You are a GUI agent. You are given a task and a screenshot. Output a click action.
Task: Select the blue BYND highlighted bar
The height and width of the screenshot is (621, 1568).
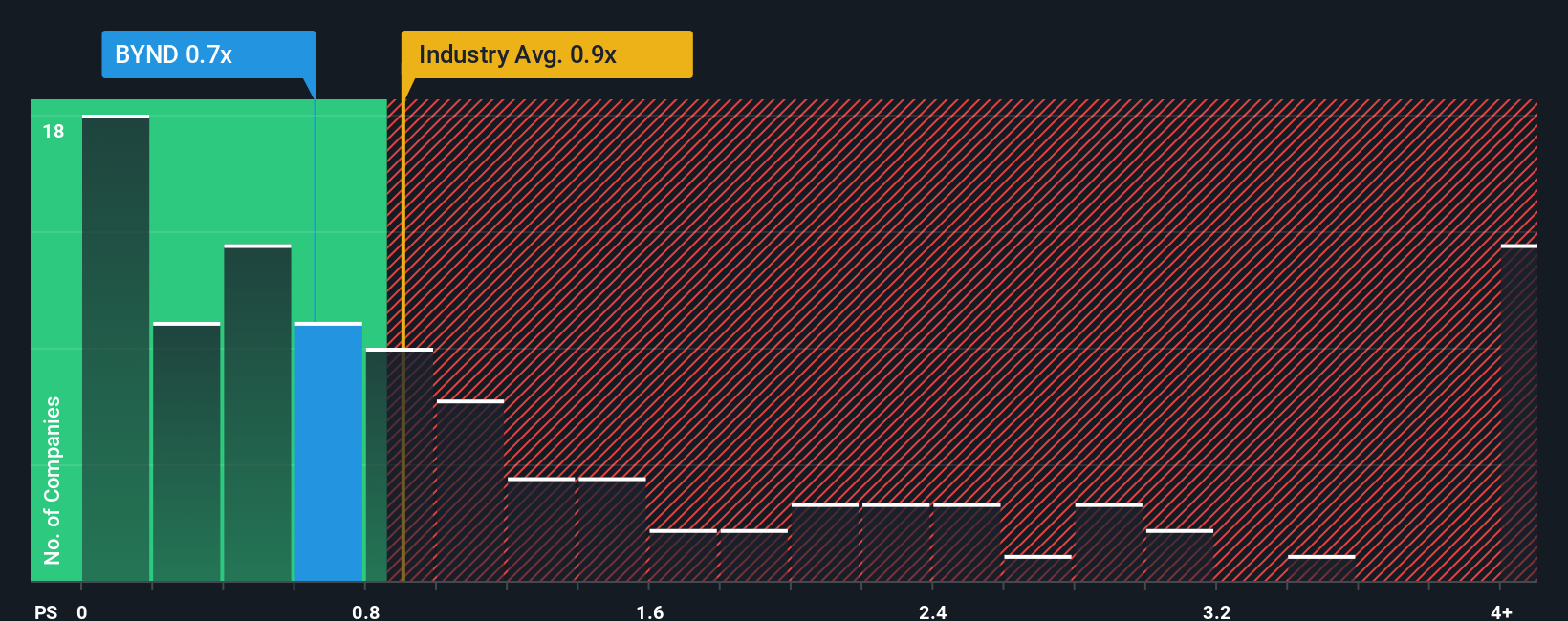[329, 452]
